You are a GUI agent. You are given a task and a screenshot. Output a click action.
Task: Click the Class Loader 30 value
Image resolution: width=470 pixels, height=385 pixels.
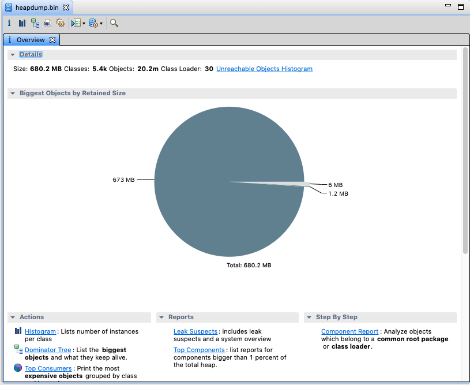[209, 69]
